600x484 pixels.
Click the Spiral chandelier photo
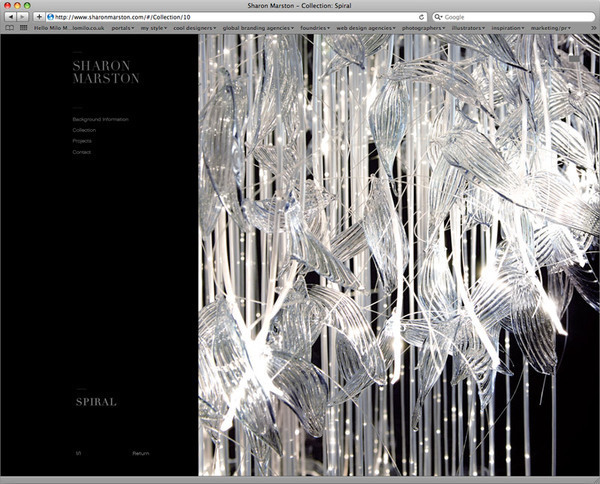click(x=399, y=255)
